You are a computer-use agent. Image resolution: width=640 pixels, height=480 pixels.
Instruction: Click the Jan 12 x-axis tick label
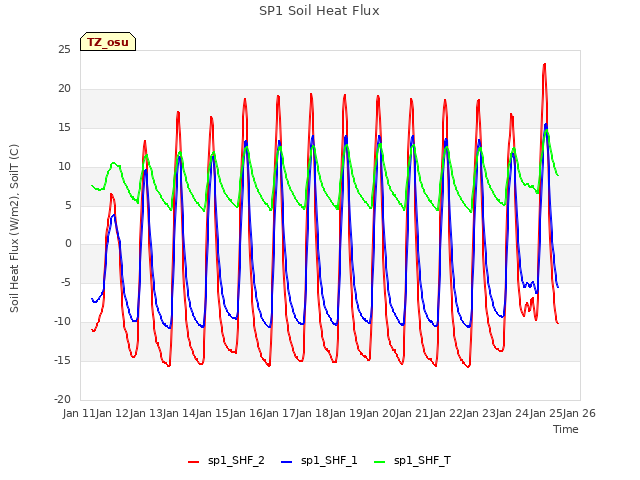coord(112,413)
